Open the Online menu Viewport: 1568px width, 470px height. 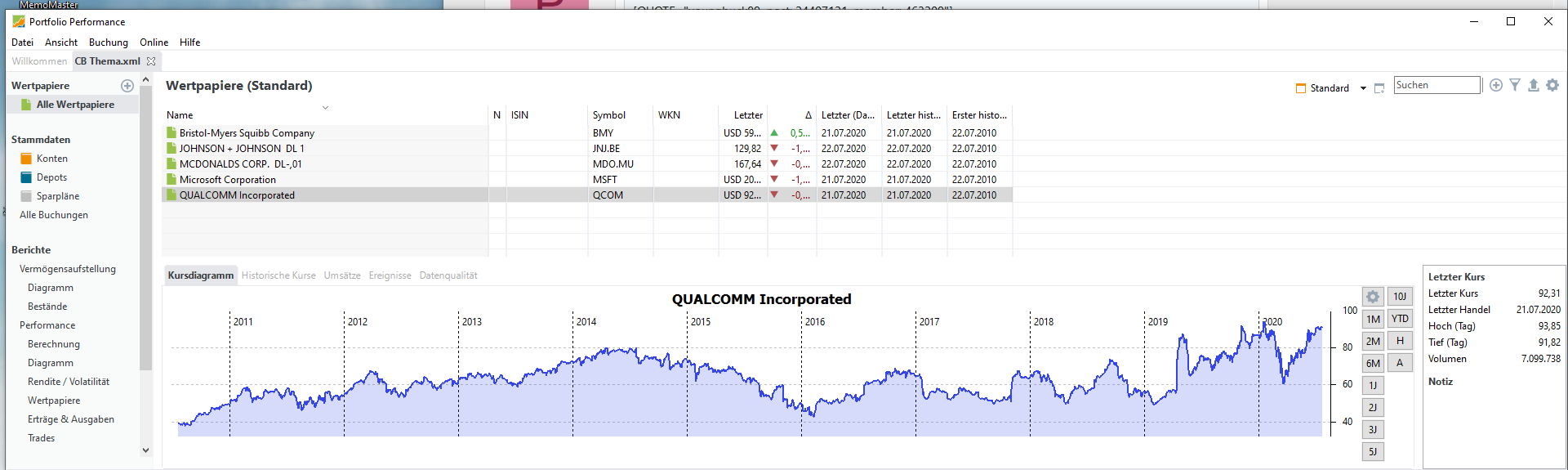click(x=154, y=43)
